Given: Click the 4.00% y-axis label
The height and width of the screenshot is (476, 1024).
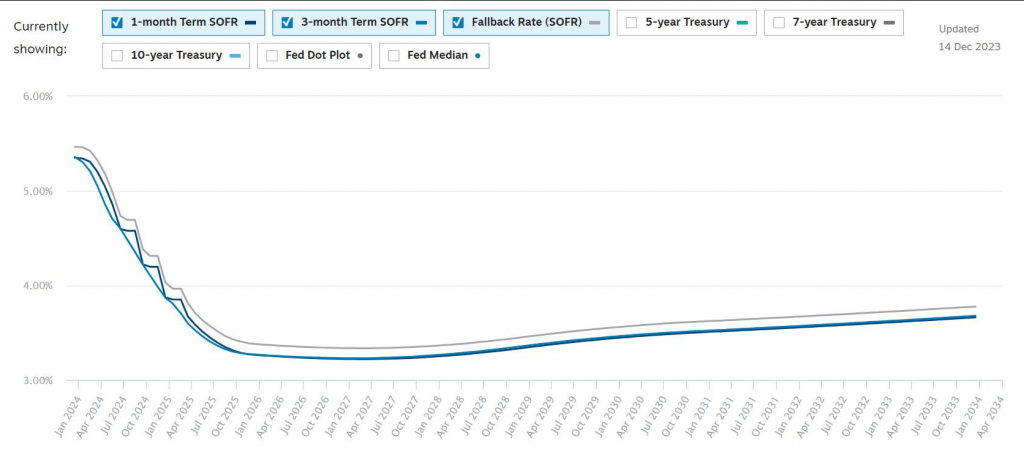Looking at the screenshot, I should tap(36, 286).
